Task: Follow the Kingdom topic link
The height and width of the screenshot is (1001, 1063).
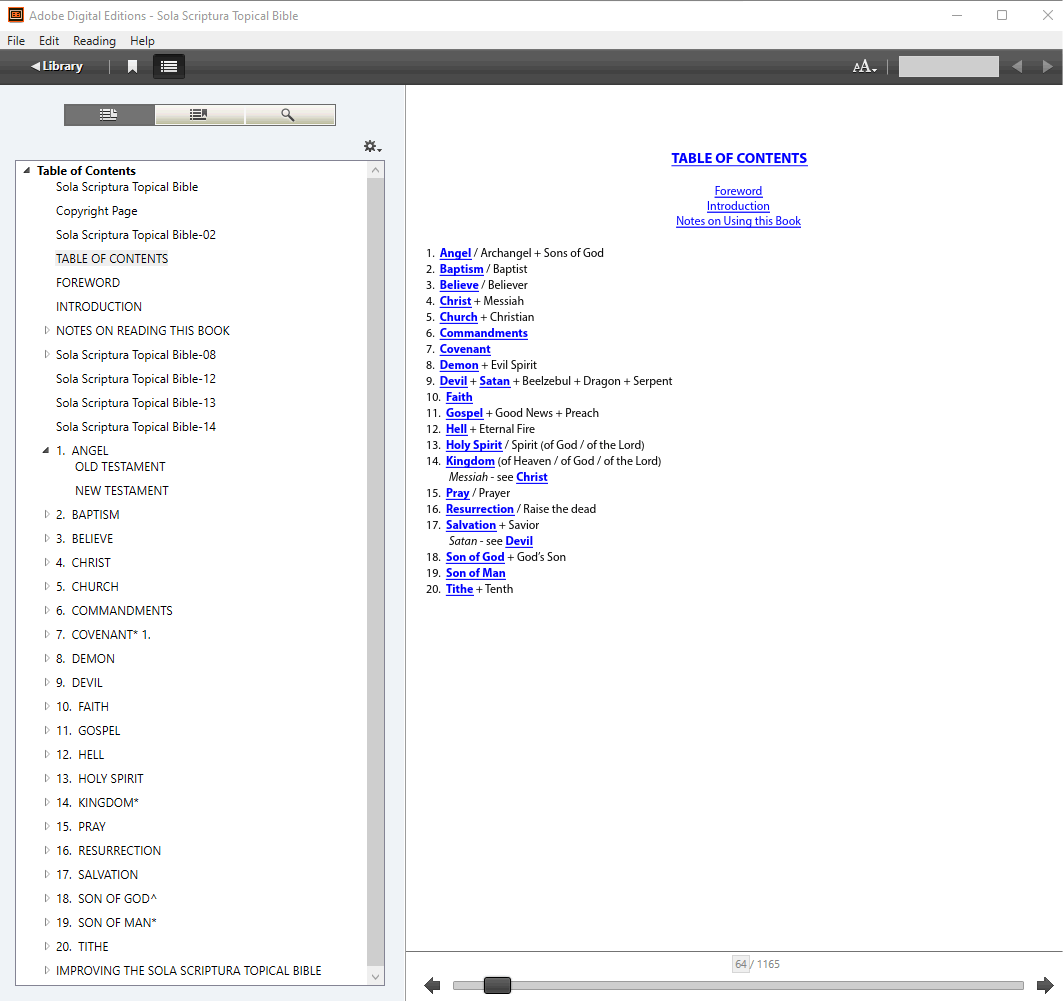Action: point(470,461)
